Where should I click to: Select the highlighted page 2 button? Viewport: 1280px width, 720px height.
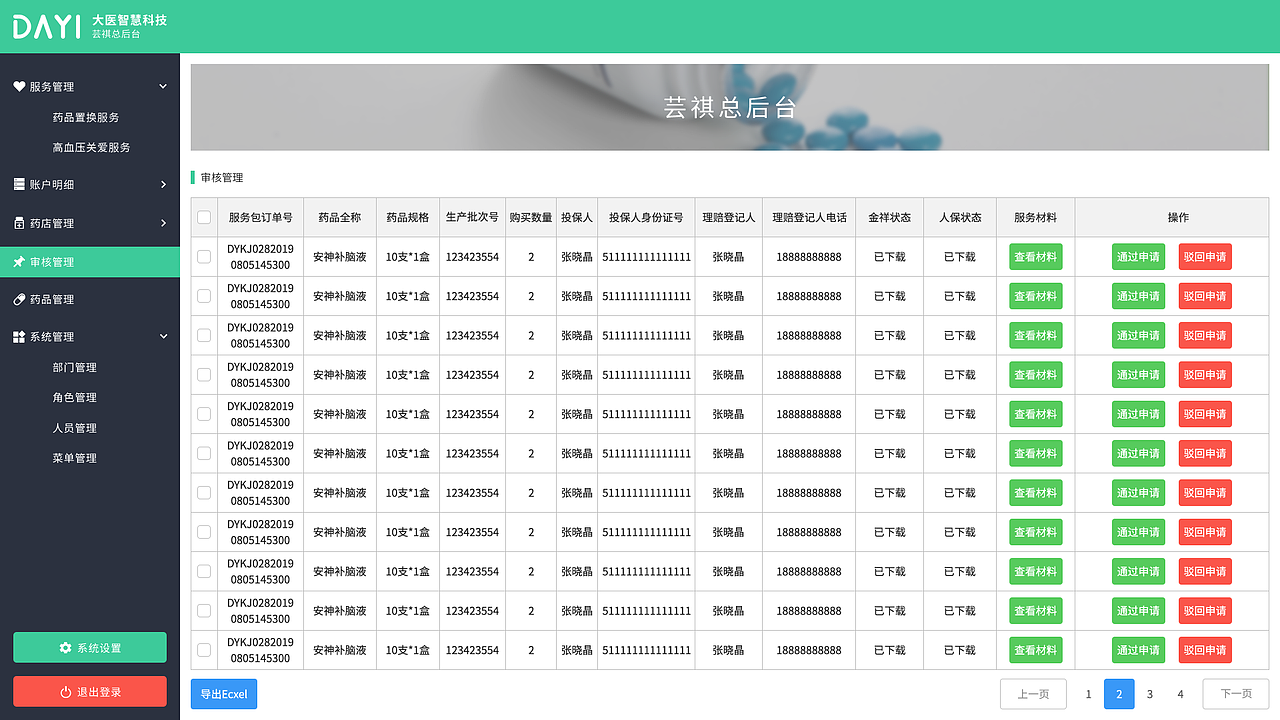[1119, 694]
